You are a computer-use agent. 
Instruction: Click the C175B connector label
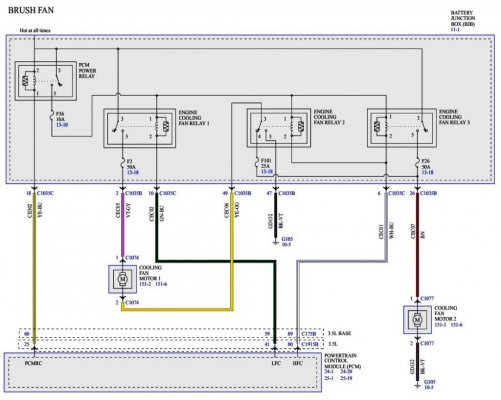308,334
